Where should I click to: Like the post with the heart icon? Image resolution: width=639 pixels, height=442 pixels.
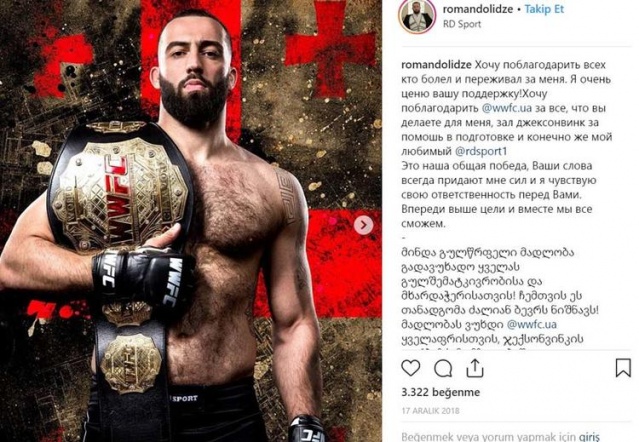tap(410, 368)
